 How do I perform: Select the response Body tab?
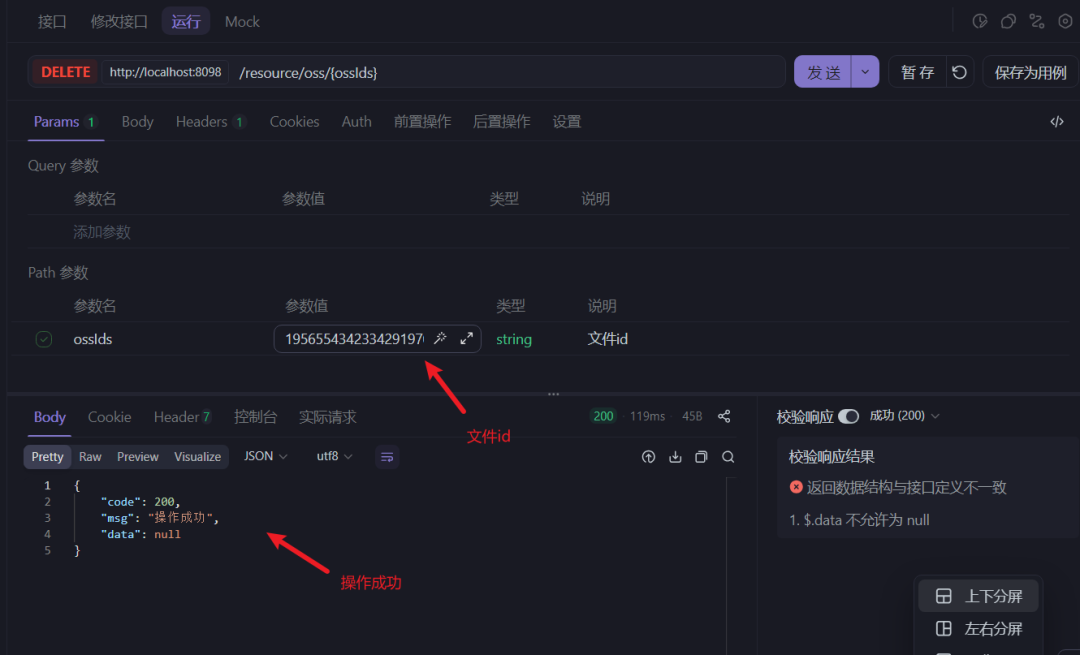coord(50,417)
